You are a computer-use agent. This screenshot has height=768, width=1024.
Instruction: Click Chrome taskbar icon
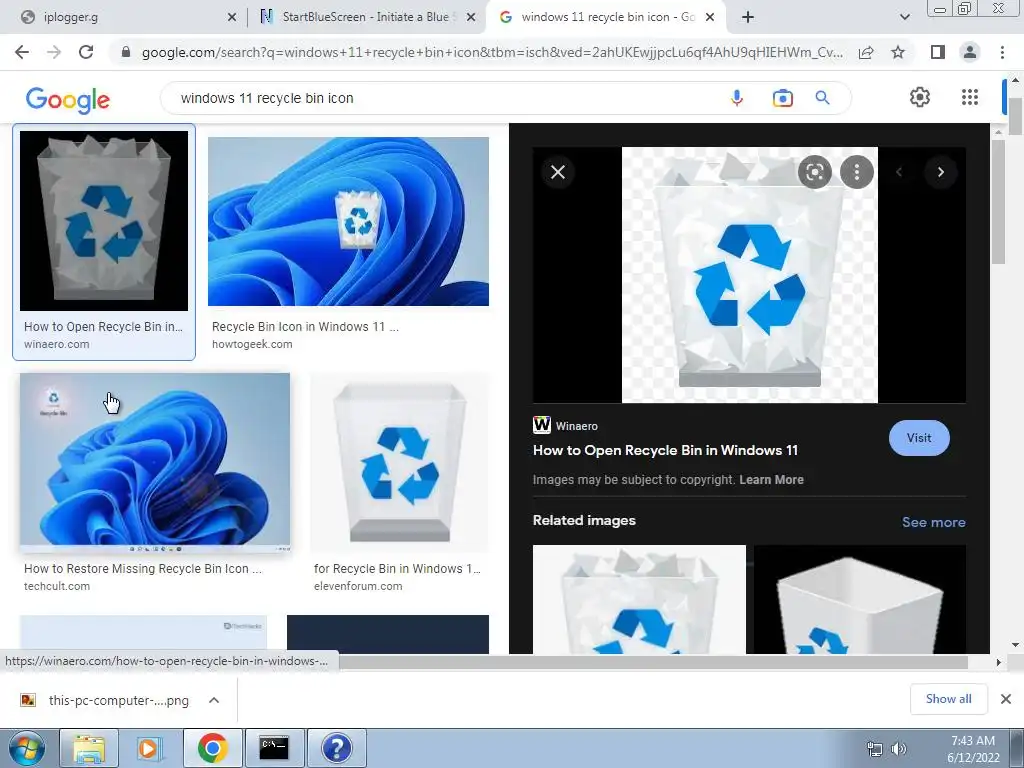click(x=212, y=748)
